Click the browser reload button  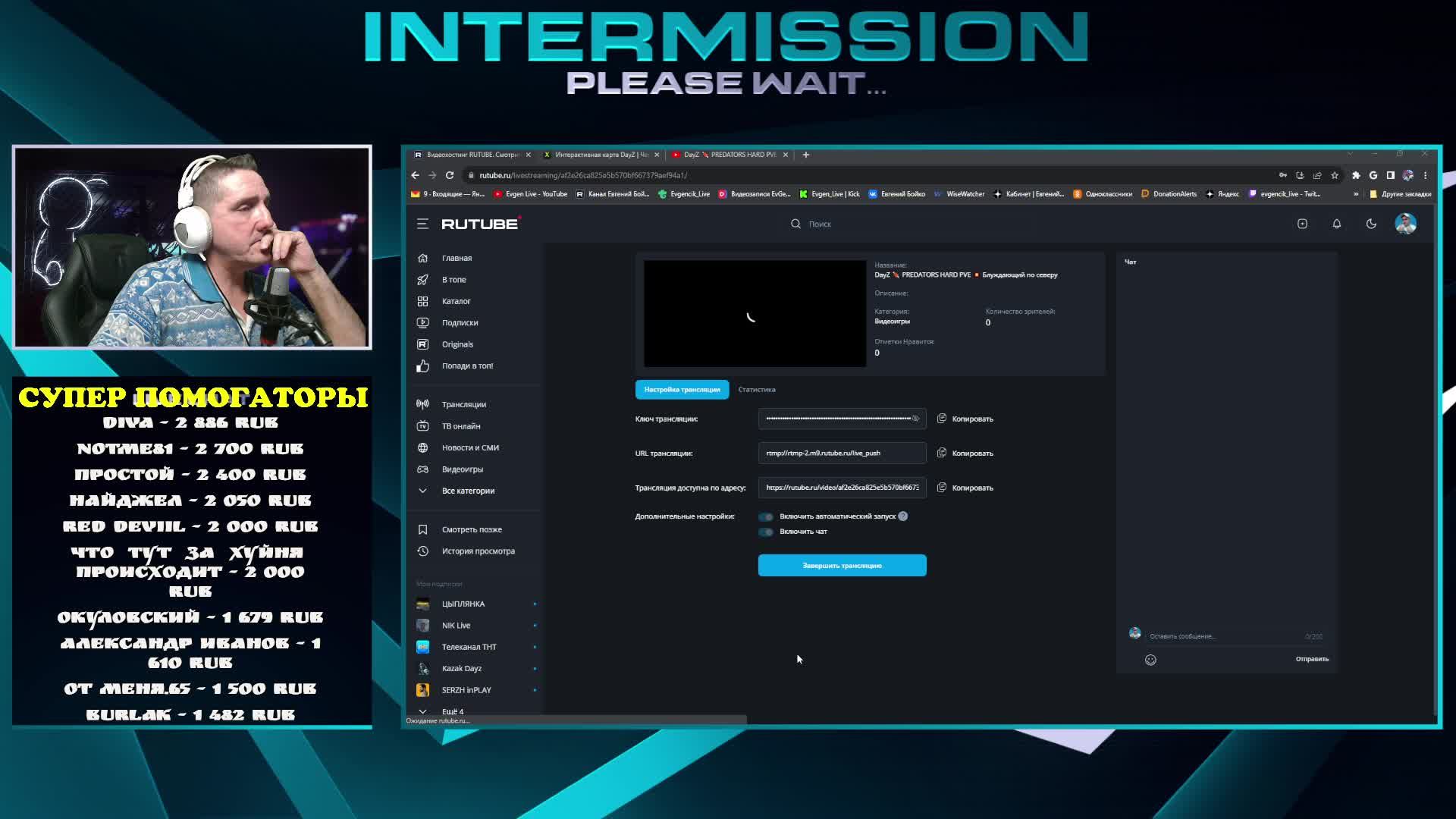point(450,175)
